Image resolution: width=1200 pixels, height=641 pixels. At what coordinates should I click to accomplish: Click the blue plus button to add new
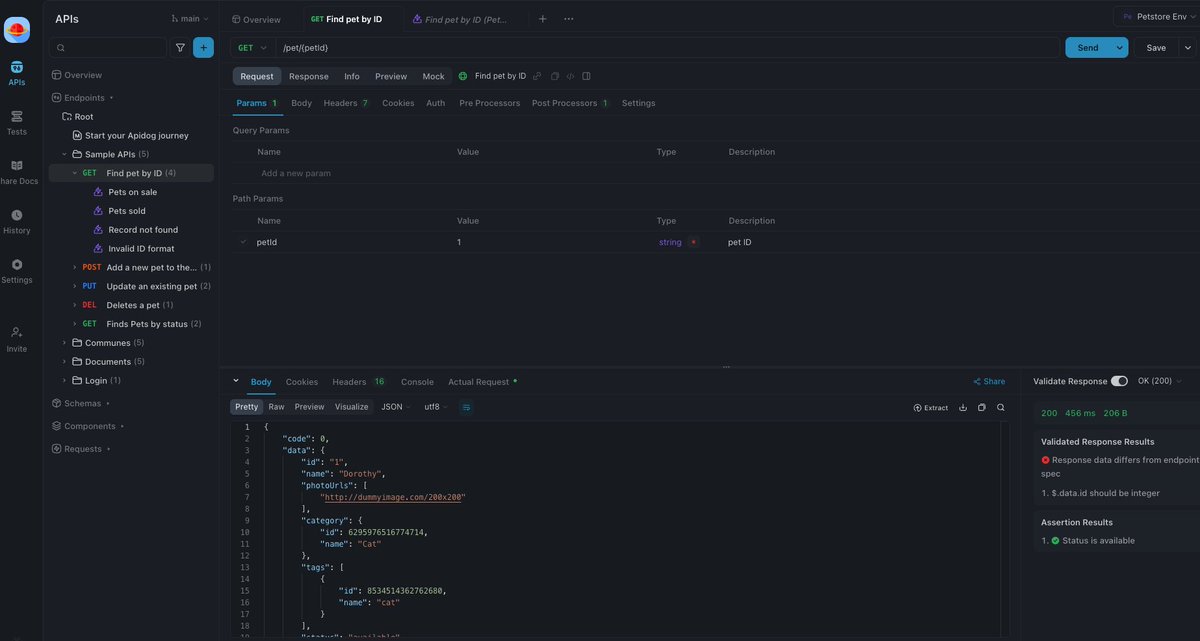tap(203, 47)
